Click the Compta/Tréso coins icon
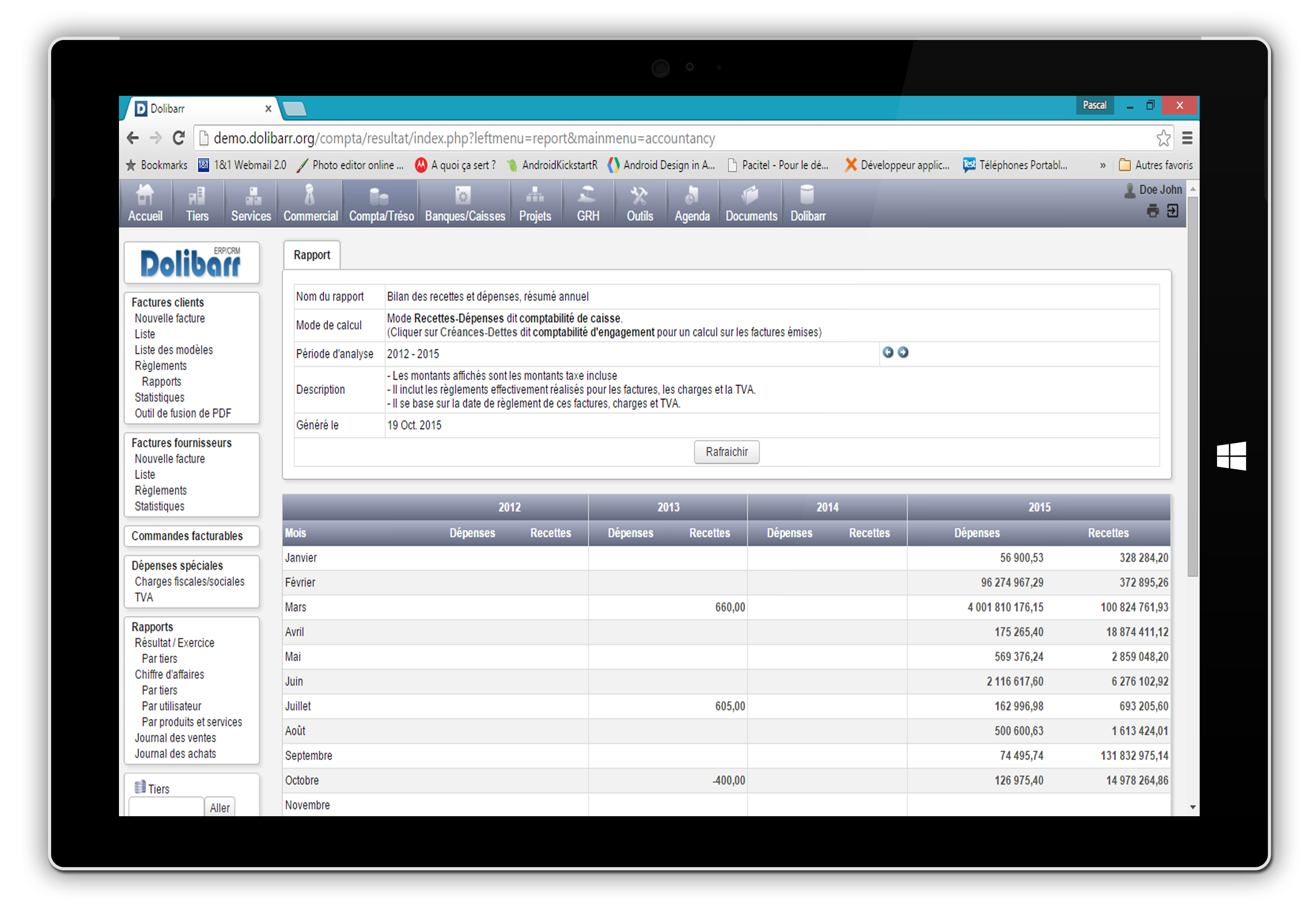The image size is (1316, 921). pos(380,197)
